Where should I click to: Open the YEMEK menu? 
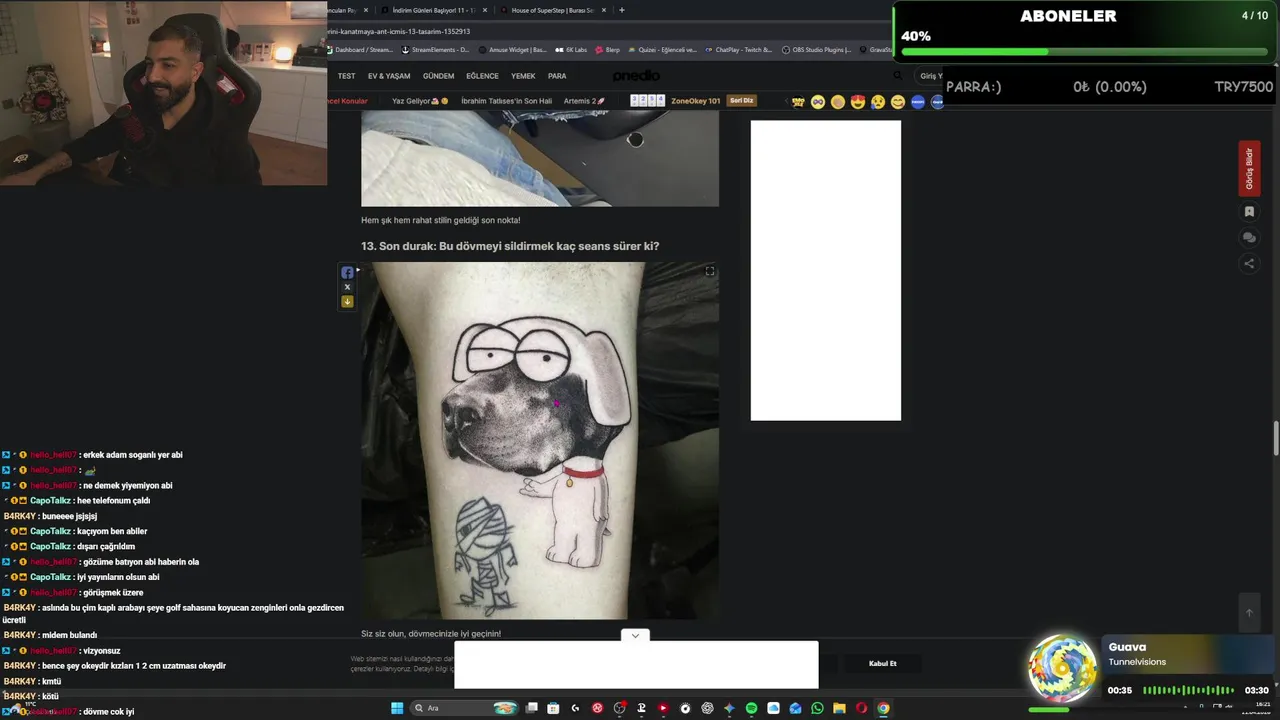[x=523, y=76]
